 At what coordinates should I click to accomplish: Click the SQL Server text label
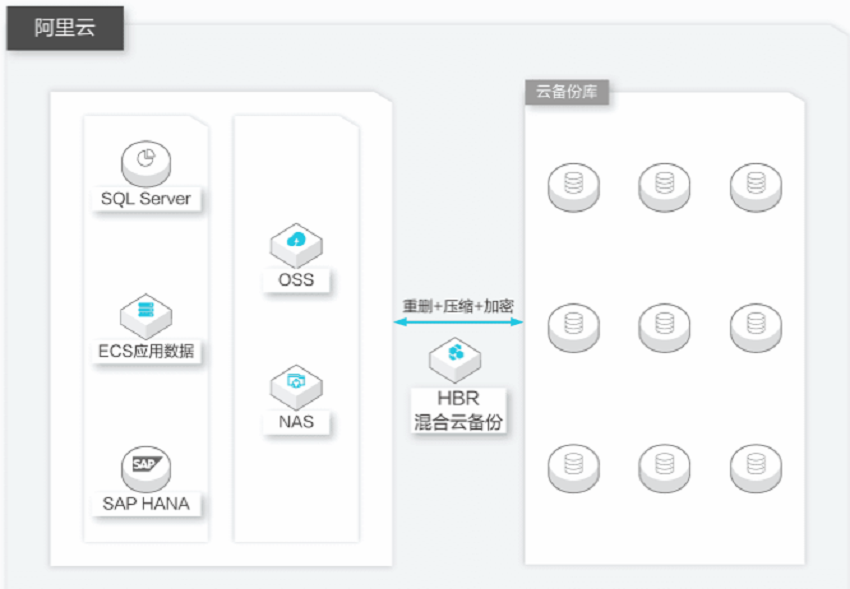point(146,199)
